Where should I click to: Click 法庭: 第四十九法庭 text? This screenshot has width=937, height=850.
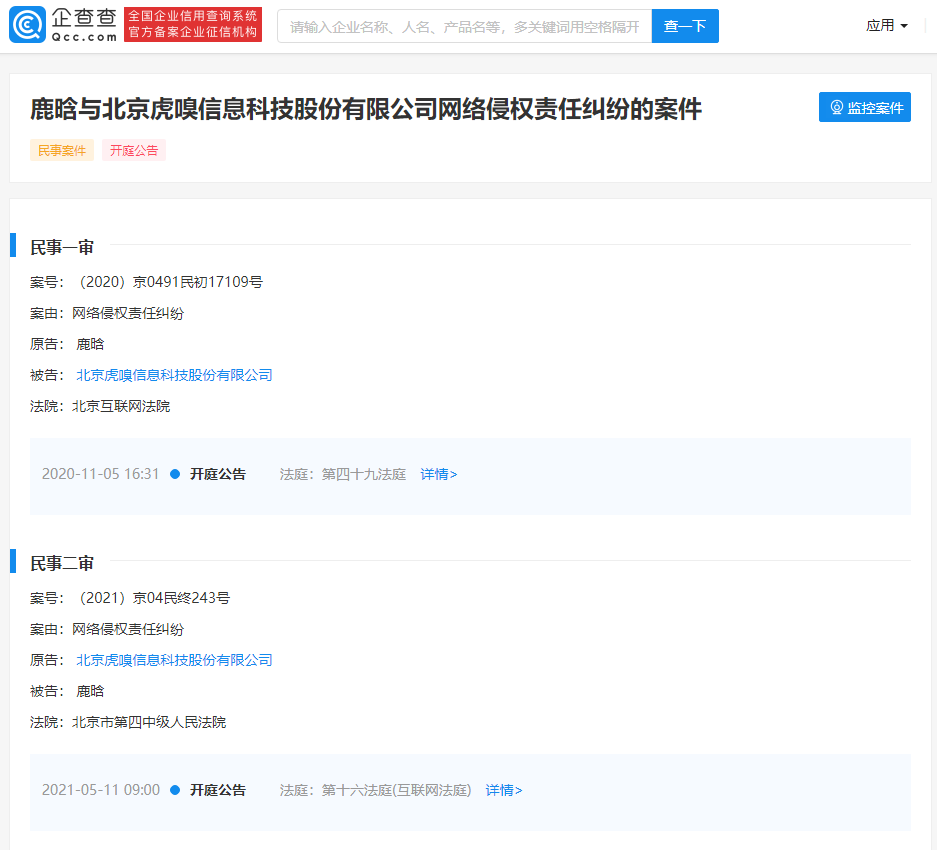(343, 475)
